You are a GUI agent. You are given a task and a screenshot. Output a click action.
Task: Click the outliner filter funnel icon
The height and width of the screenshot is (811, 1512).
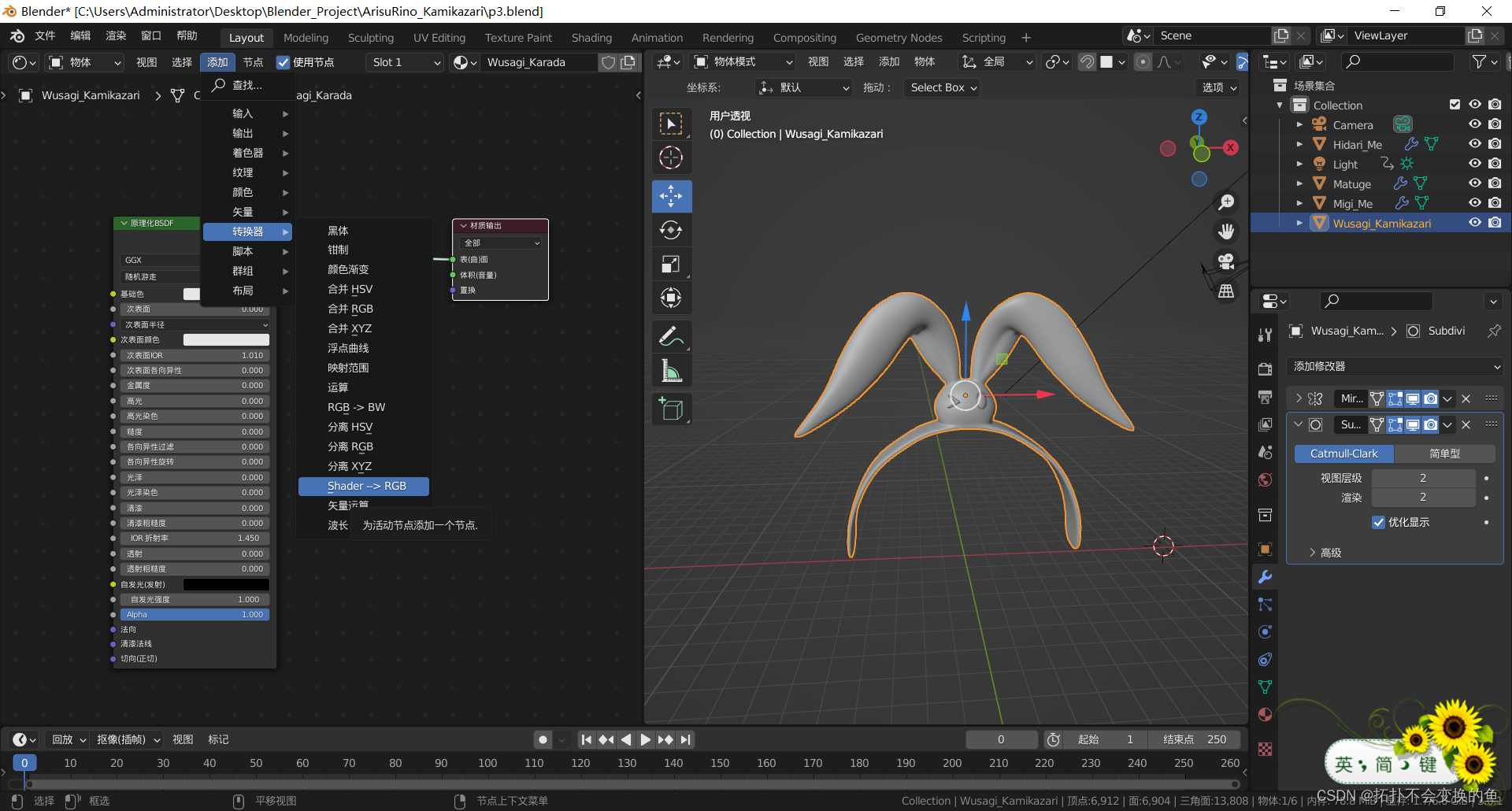1480,61
